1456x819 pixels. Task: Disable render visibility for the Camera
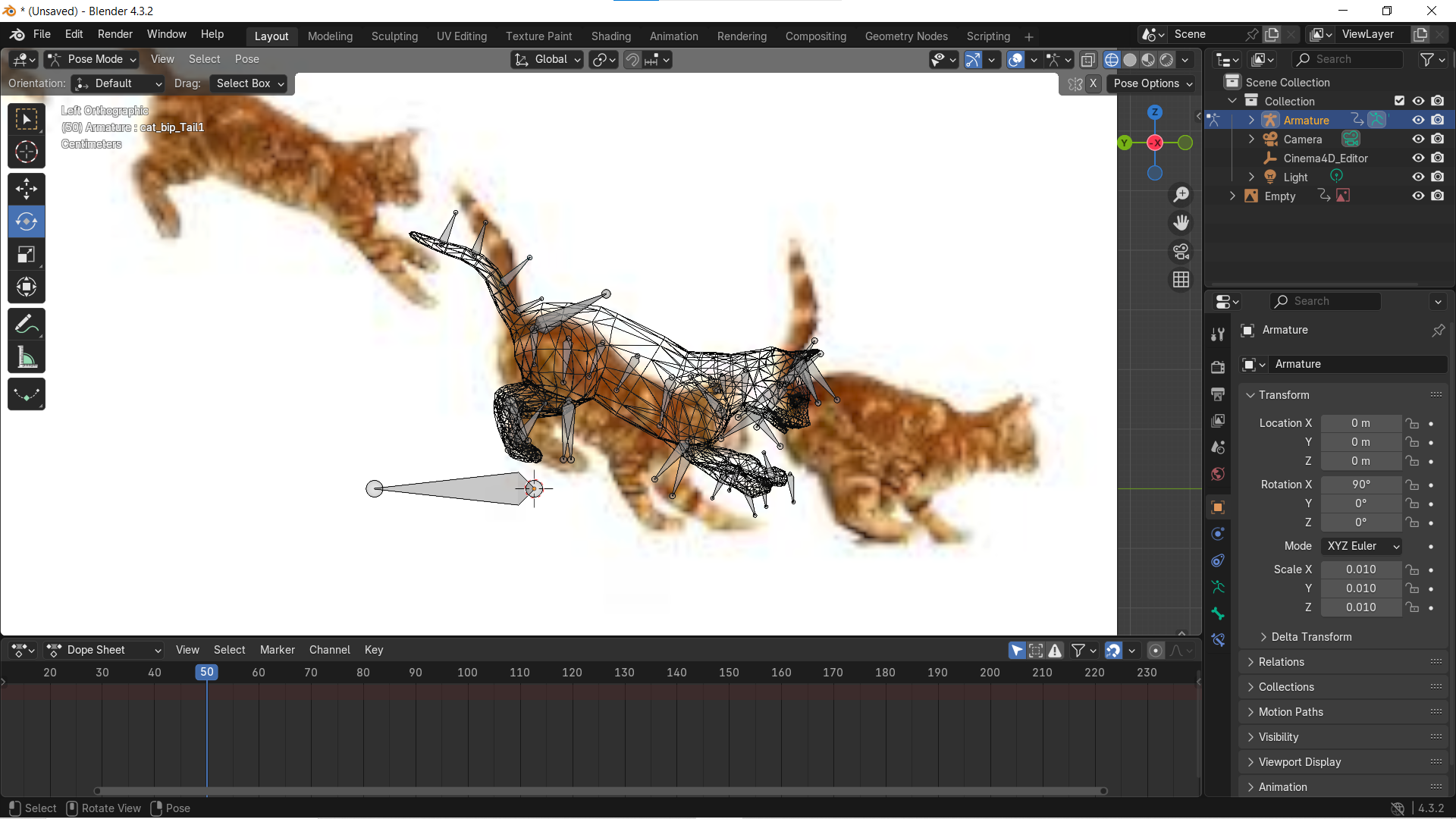[1438, 139]
